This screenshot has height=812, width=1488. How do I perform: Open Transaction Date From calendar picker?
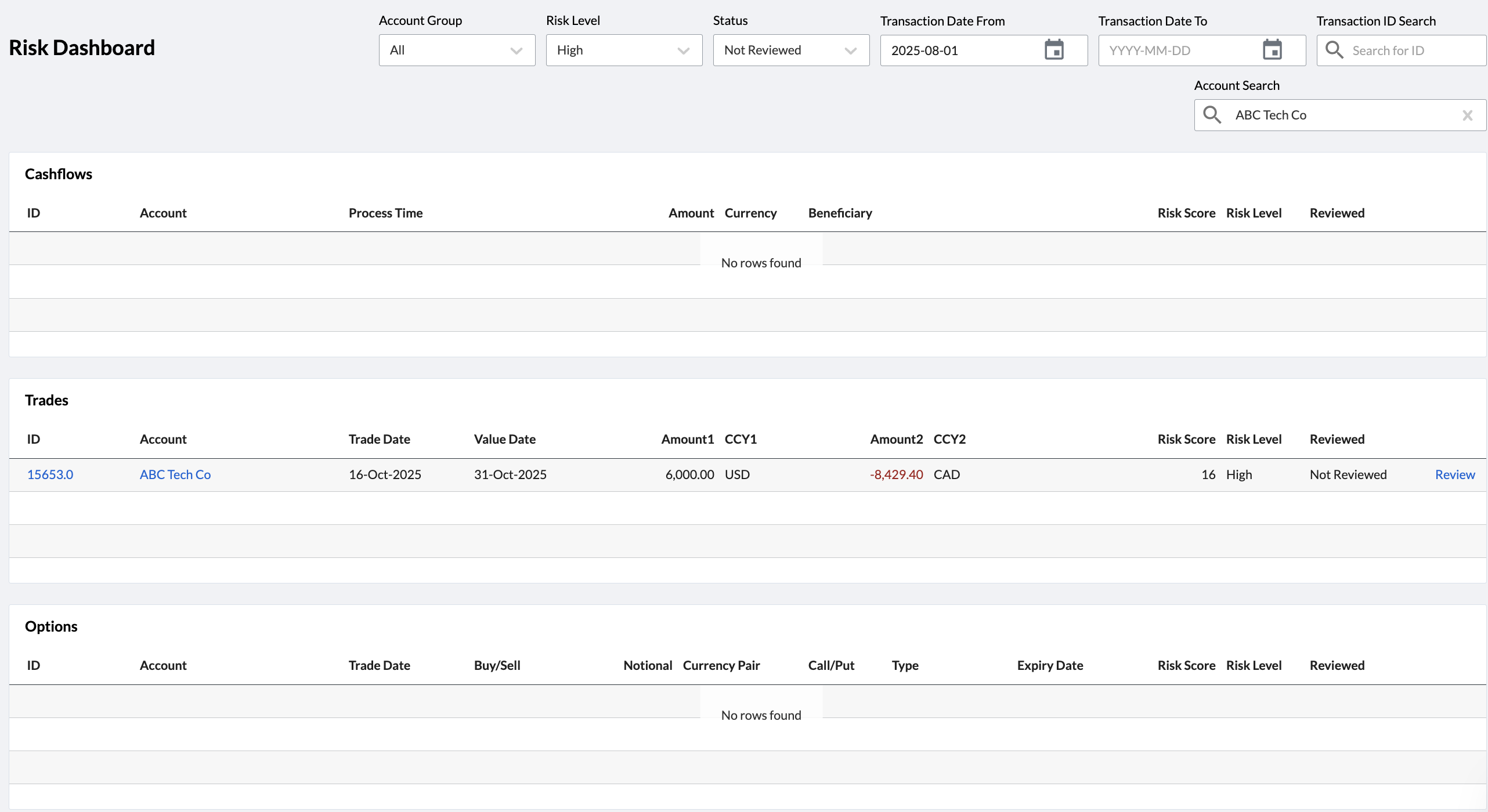click(x=1054, y=50)
